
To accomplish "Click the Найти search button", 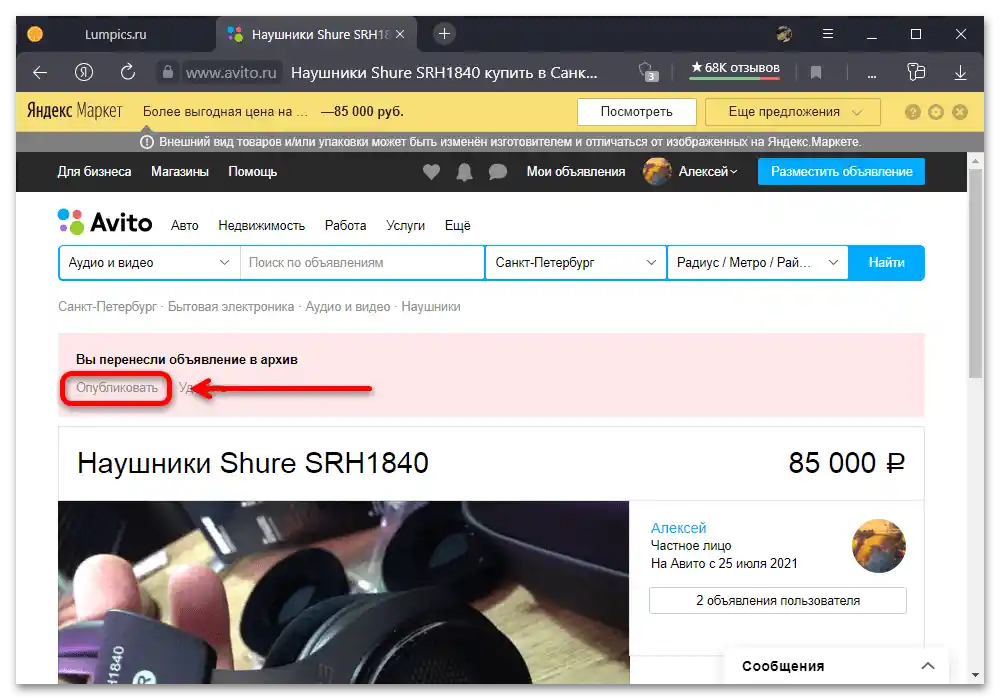I will click(x=886, y=263).
